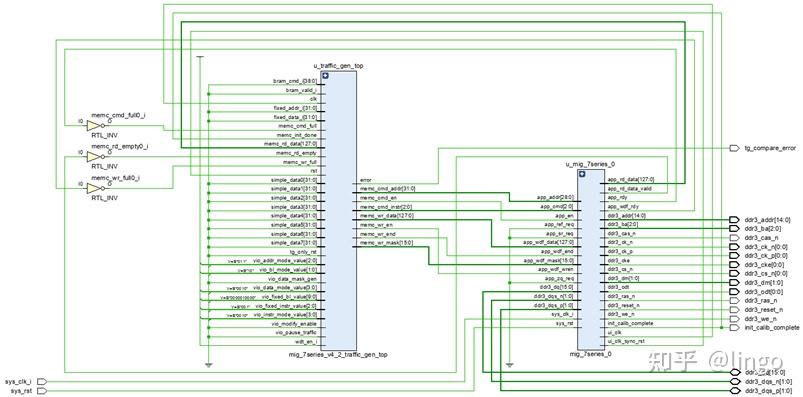Click the ddr3_dqs_p[1:0] bidirectional port
Viewport: 803px width, 397px height.
[735, 391]
